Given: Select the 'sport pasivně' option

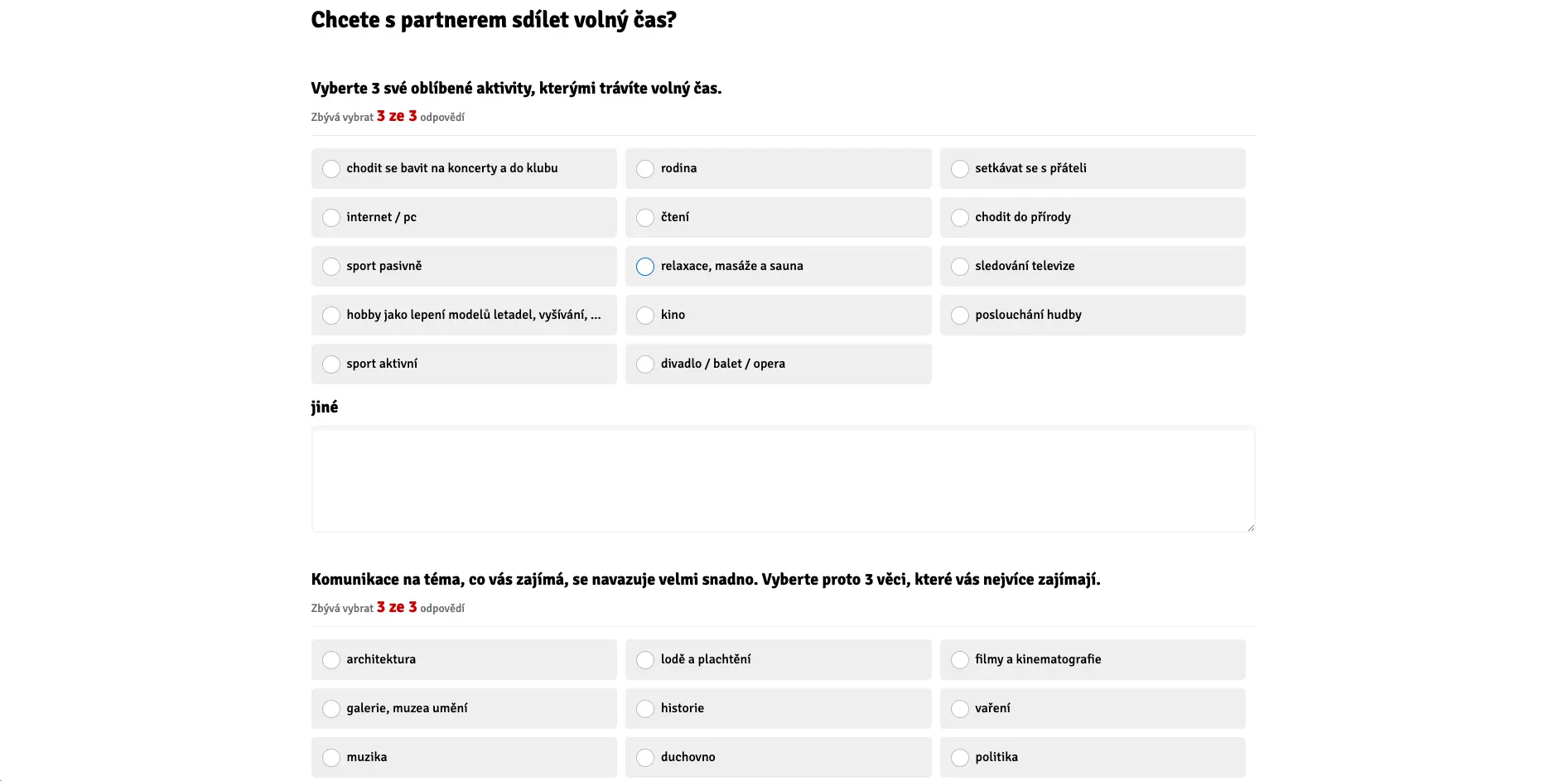Looking at the screenshot, I should pyautogui.click(x=464, y=266).
